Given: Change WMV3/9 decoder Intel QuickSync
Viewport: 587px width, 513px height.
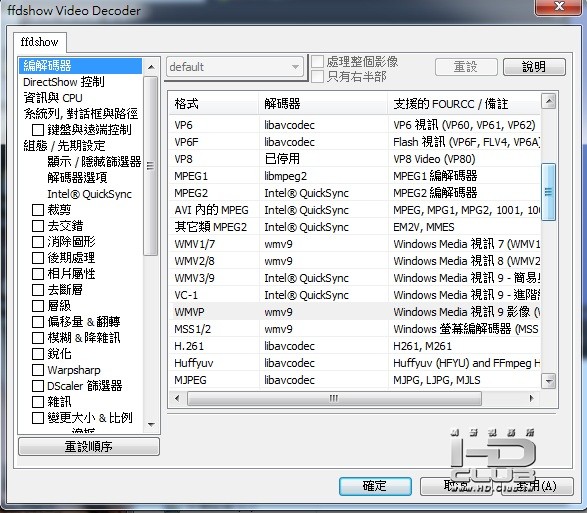Looking at the screenshot, I should pos(323,278).
